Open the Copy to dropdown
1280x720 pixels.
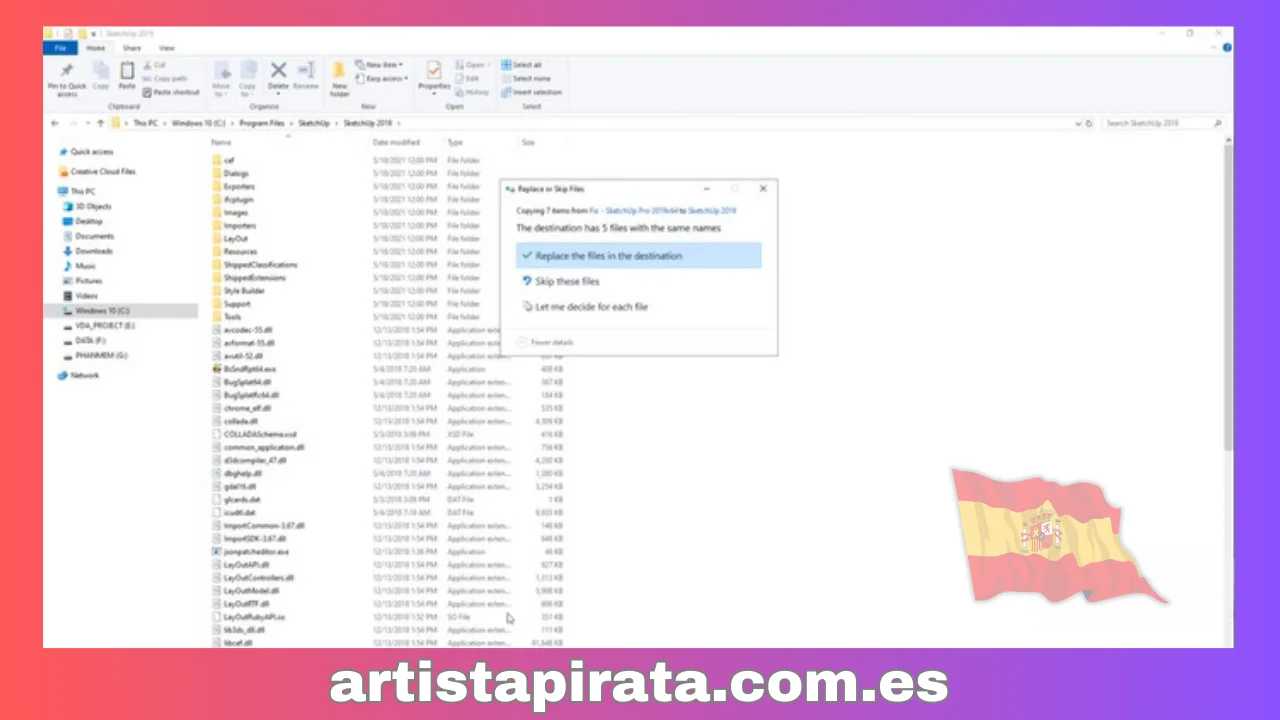248,90
